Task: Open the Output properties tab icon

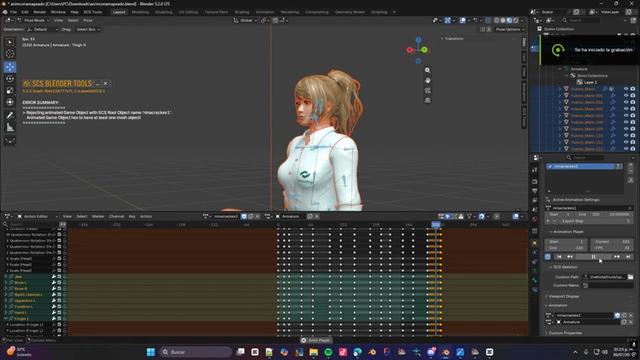Action: [535, 191]
